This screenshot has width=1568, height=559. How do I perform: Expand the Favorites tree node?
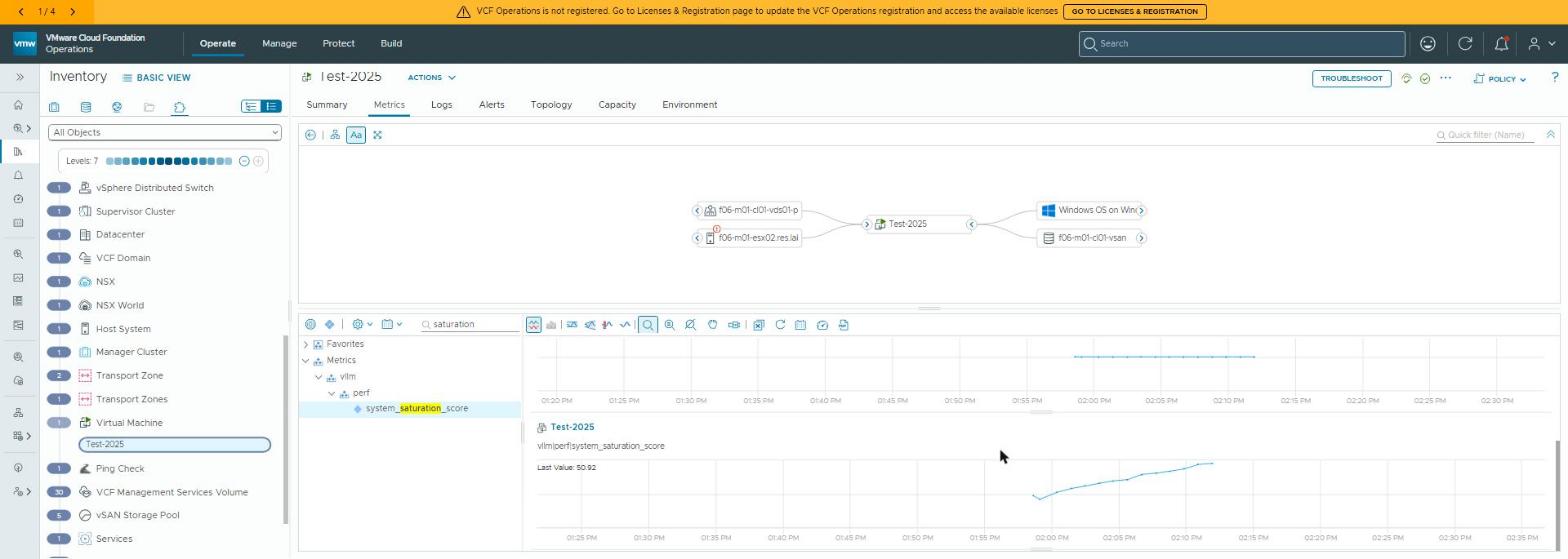click(x=306, y=344)
